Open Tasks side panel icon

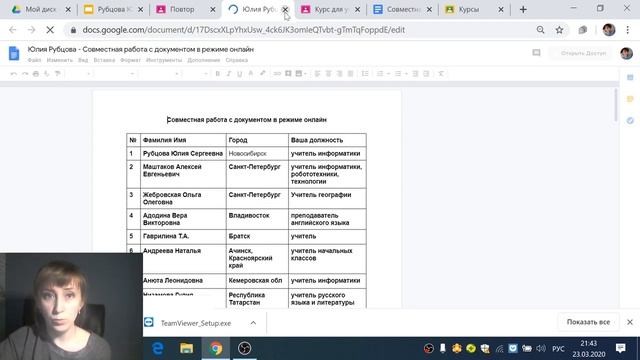630,121
